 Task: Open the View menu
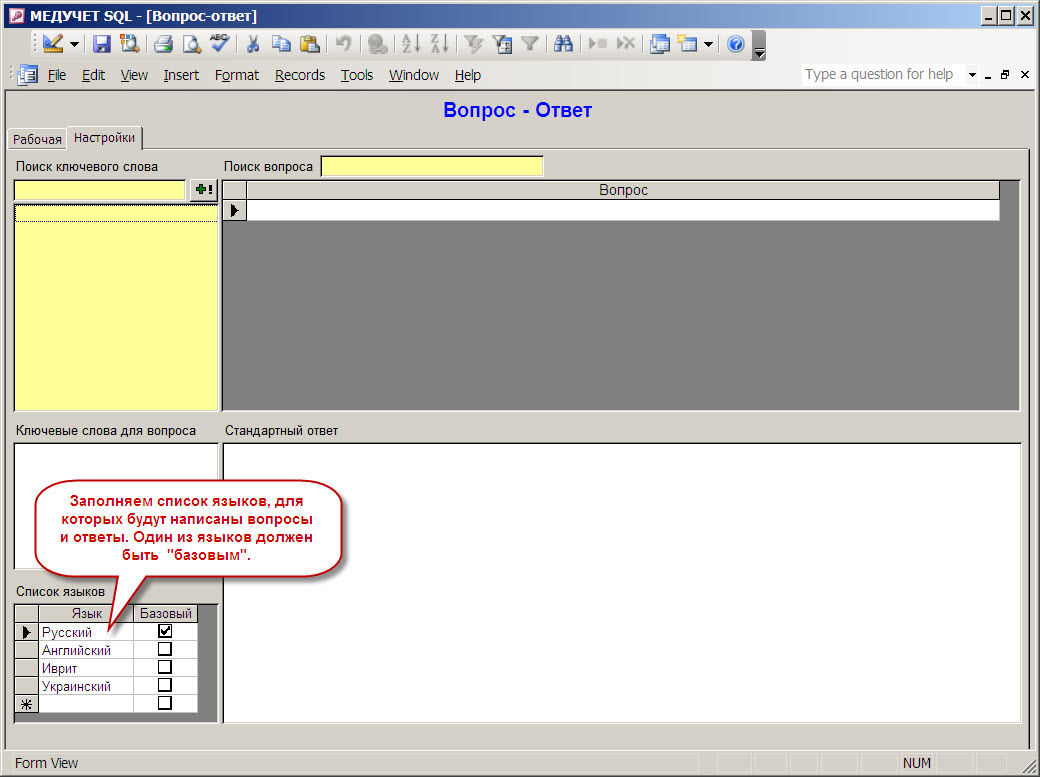134,75
